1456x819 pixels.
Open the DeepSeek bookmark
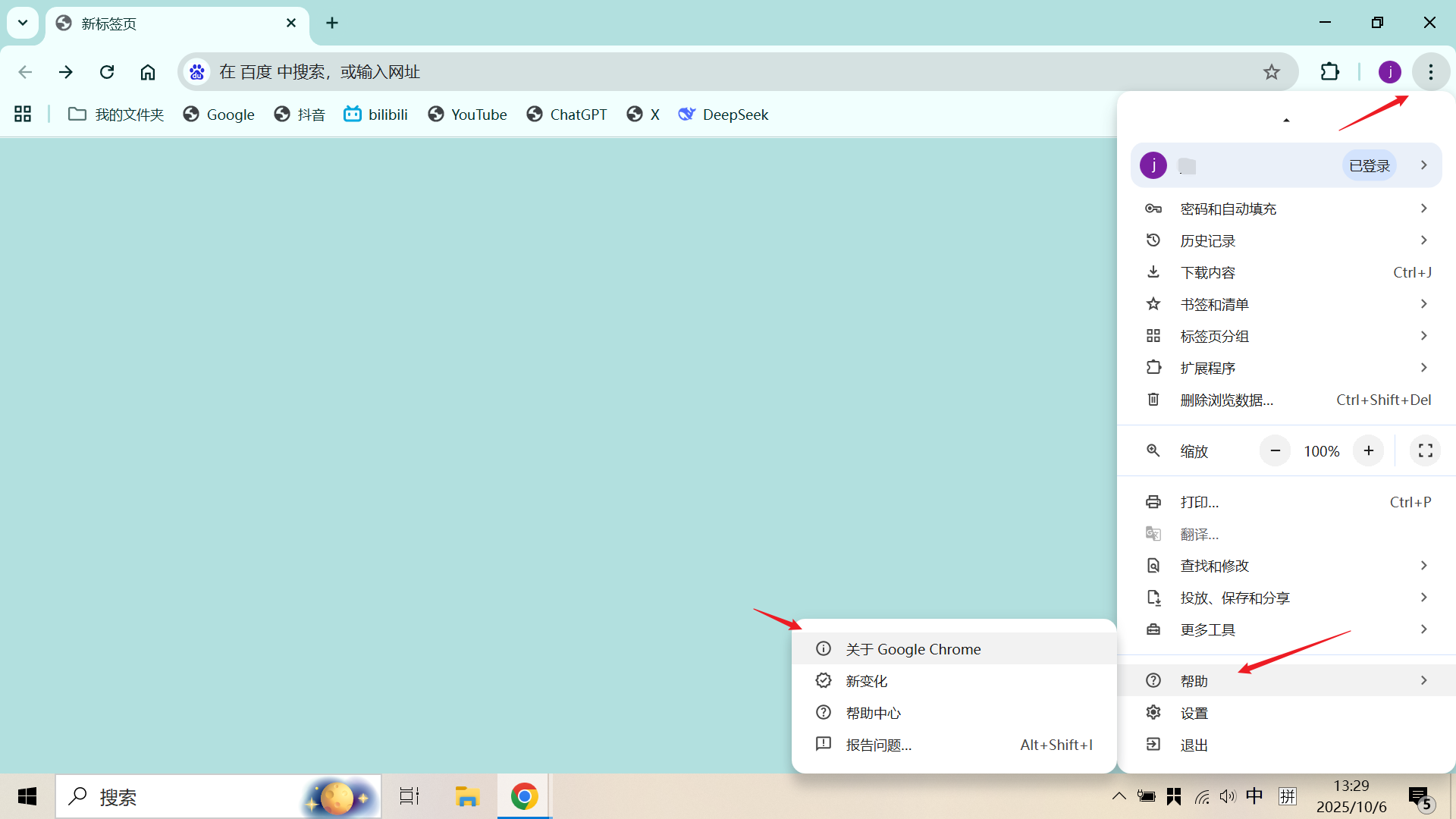(x=723, y=115)
